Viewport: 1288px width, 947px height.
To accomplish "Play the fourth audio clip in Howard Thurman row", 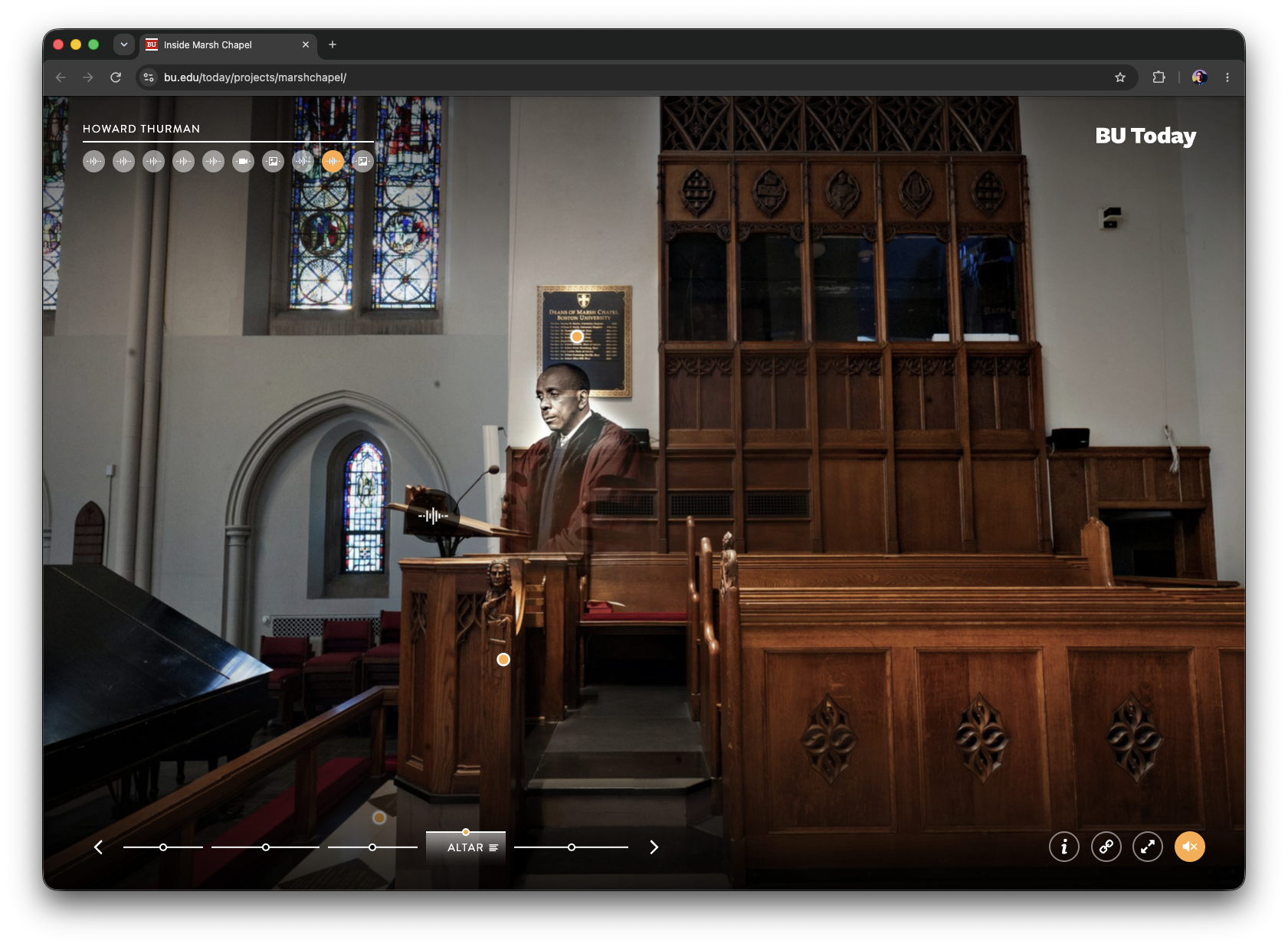I will [x=183, y=162].
